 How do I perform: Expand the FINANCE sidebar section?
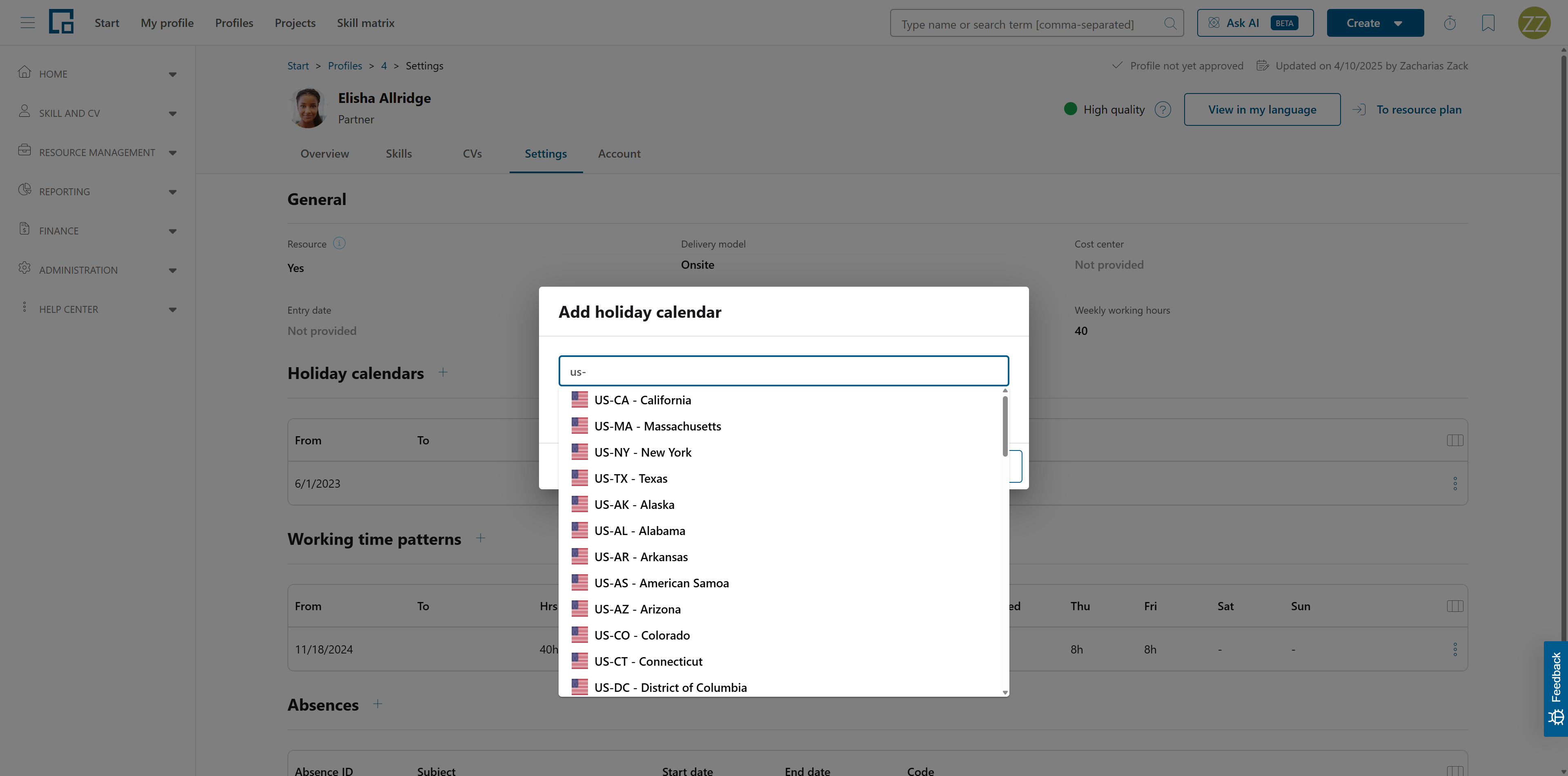98,231
